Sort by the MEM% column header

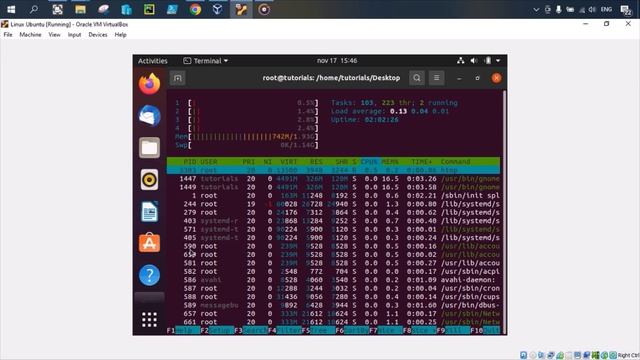pyautogui.click(x=390, y=162)
